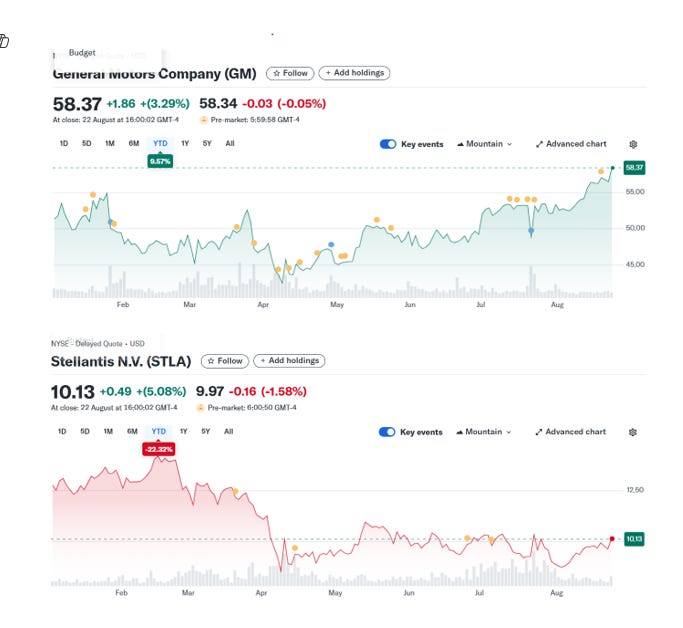Open GM chart settings gear

point(633,144)
